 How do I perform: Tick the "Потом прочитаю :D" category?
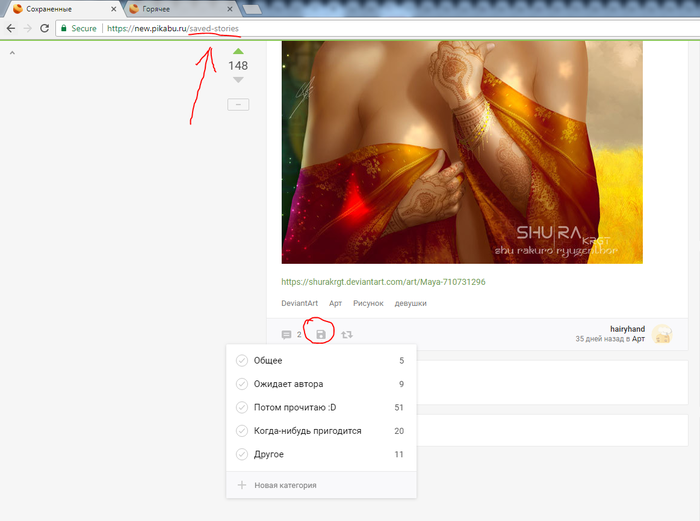tap(241, 407)
